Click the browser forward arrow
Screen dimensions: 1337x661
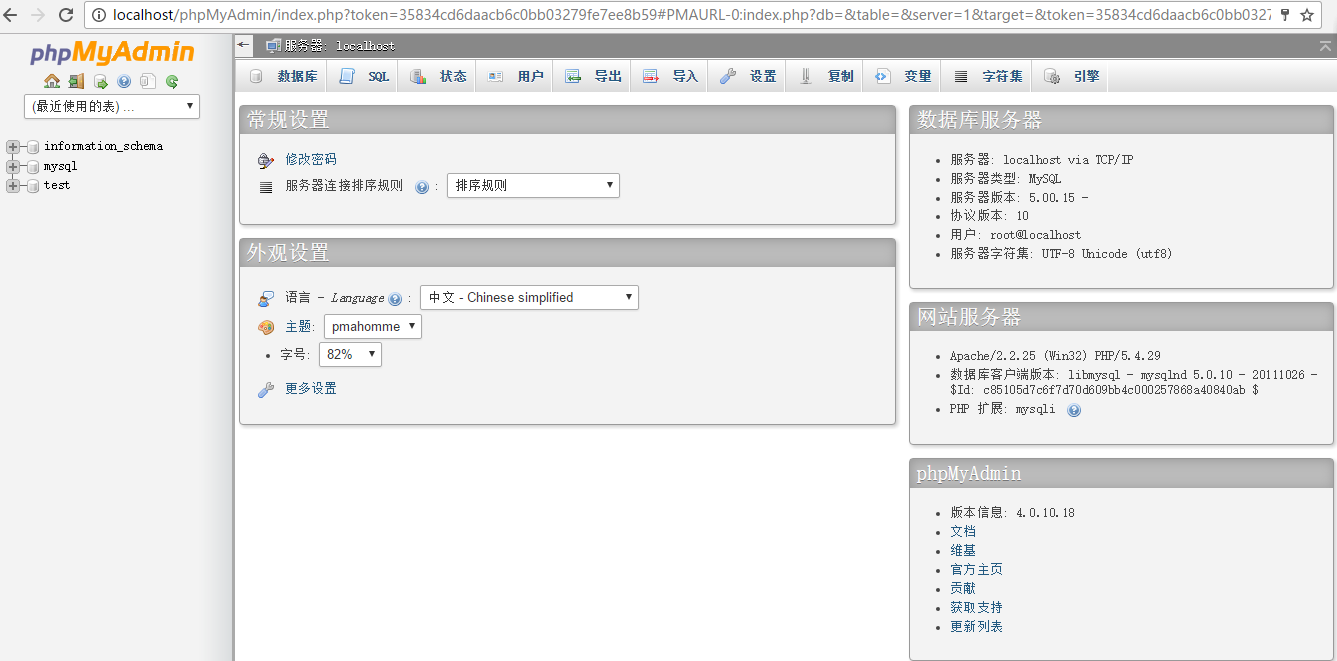(x=38, y=15)
